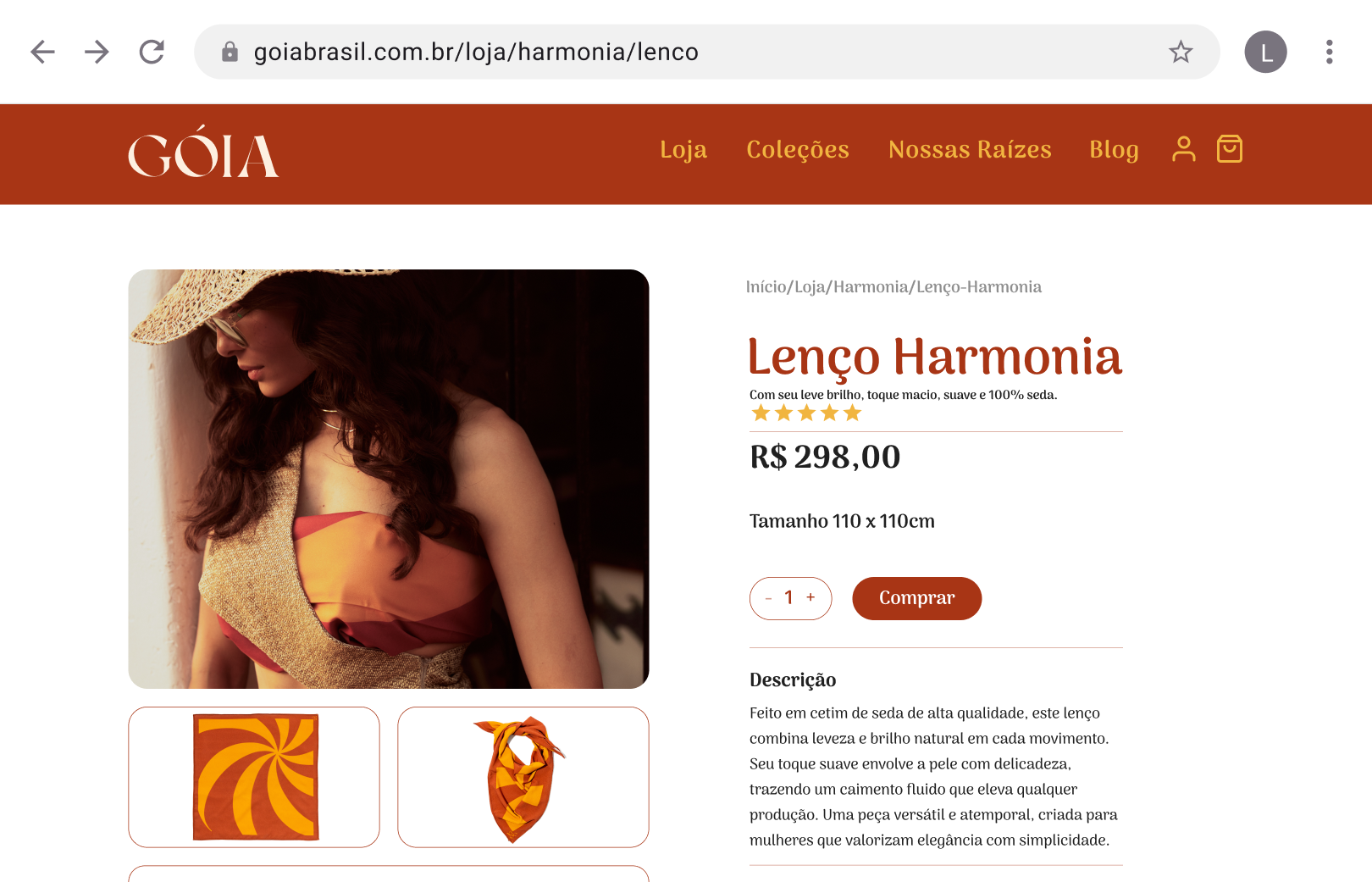Click the browser back arrow

[x=42, y=52]
